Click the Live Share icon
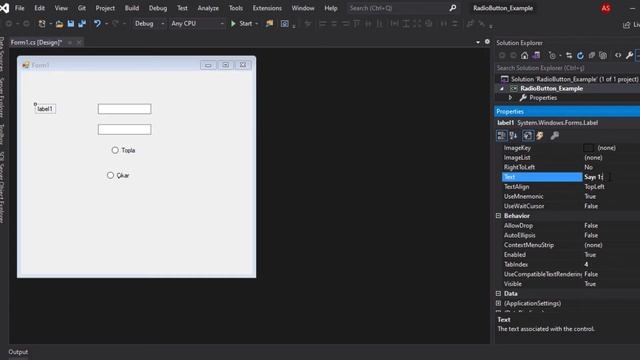640x360 pixels. pos(627,25)
